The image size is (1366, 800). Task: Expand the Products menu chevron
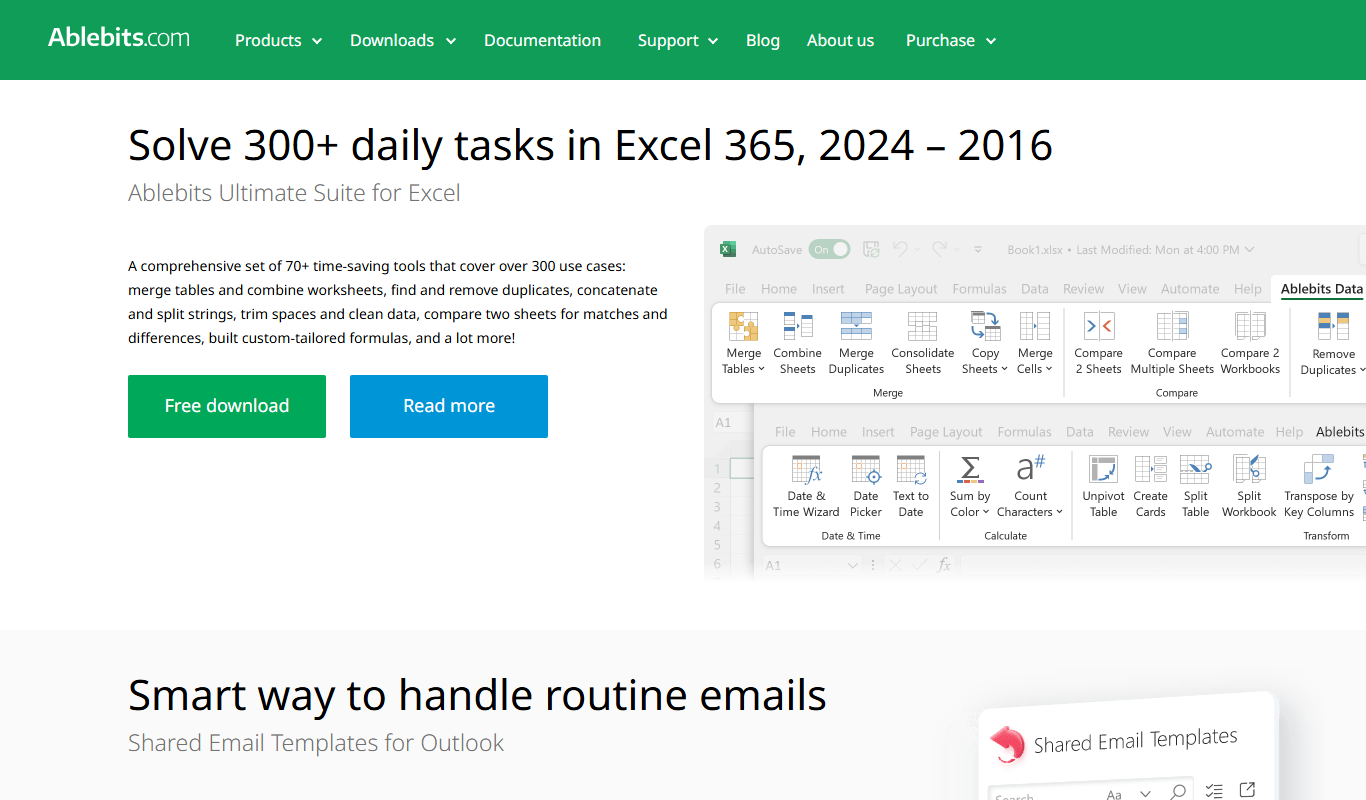click(x=317, y=41)
